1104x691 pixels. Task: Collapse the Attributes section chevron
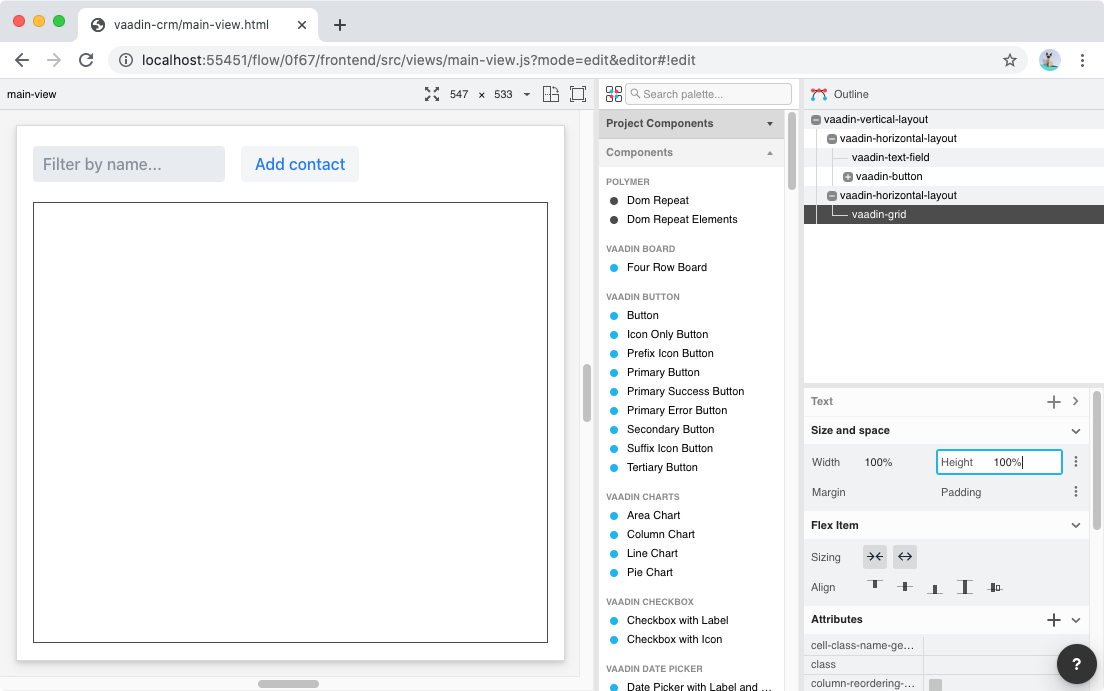1075,621
